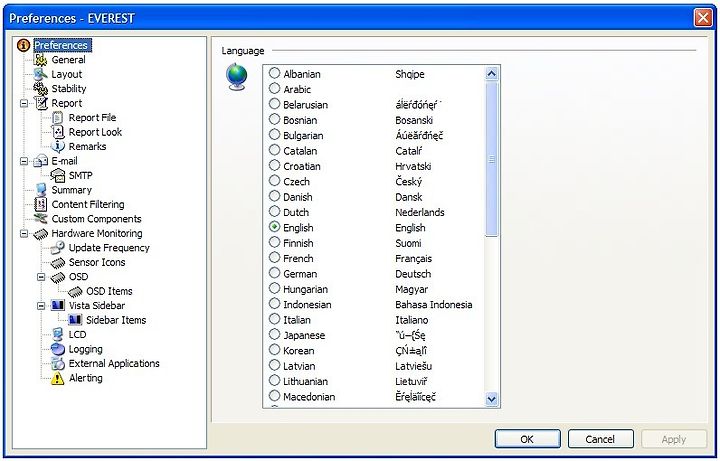The height and width of the screenshot is (461, 720).
Task: Select the Lithuanian radio button
Action: (274, 381)
